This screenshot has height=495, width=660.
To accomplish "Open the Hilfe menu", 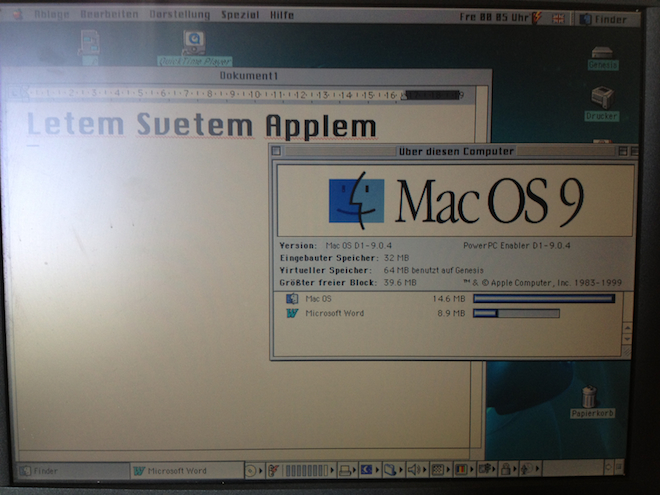I will [282, 15].
